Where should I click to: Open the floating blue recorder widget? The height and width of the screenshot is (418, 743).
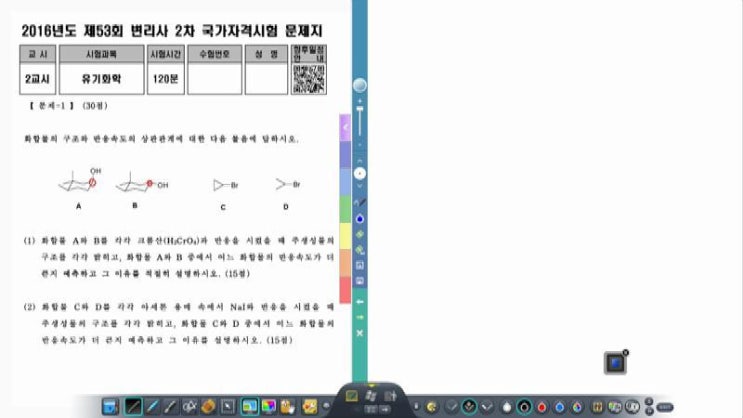(615, 363)
